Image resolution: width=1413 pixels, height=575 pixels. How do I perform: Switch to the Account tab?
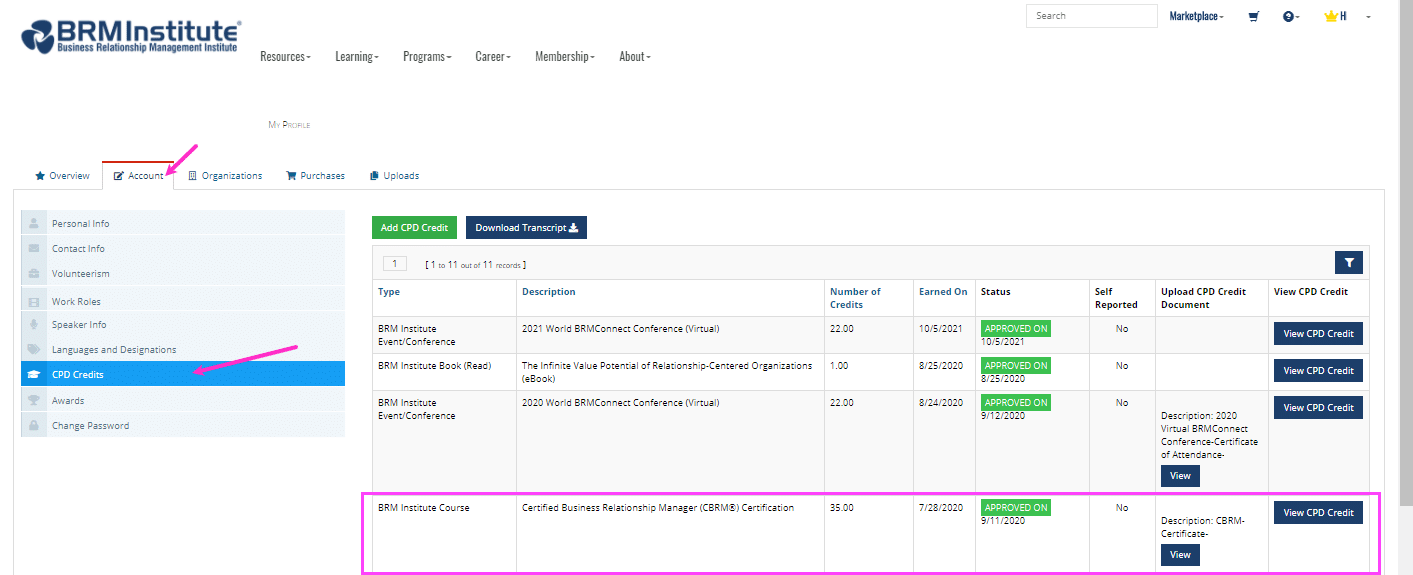(x=138, y=176)
